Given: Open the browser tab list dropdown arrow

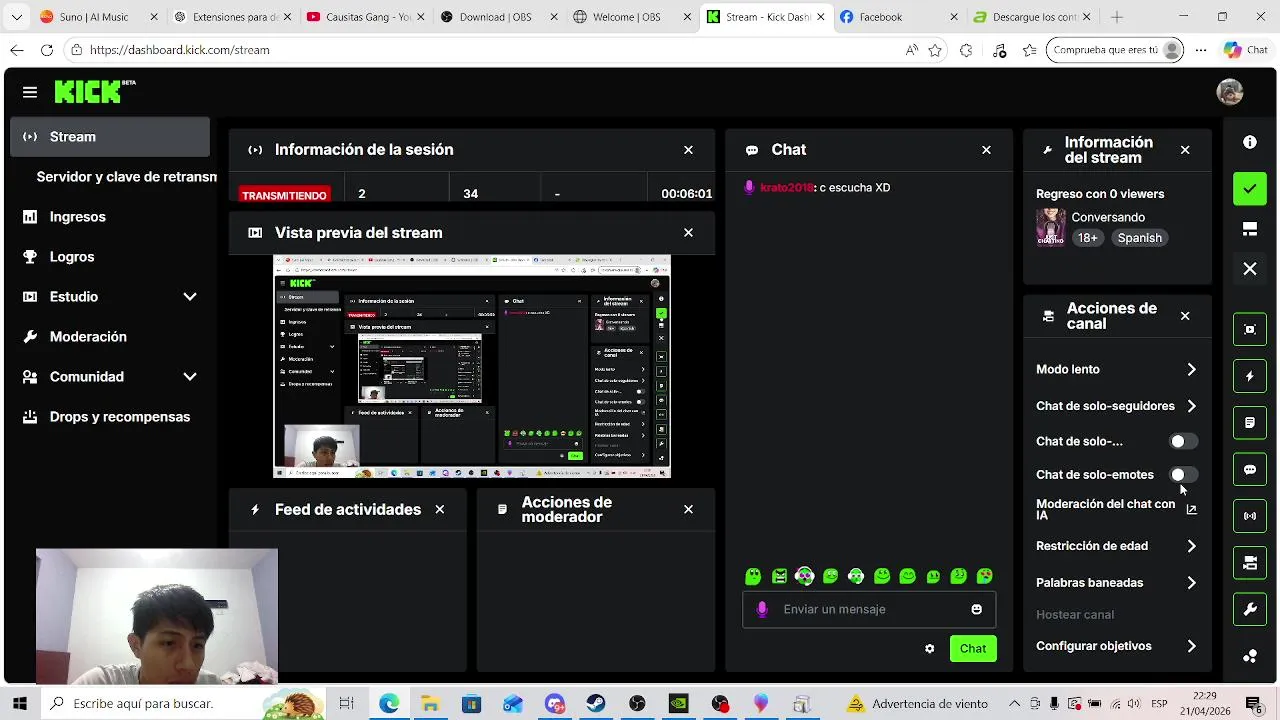Looking at the screenshot, I should tap(16, 17).
